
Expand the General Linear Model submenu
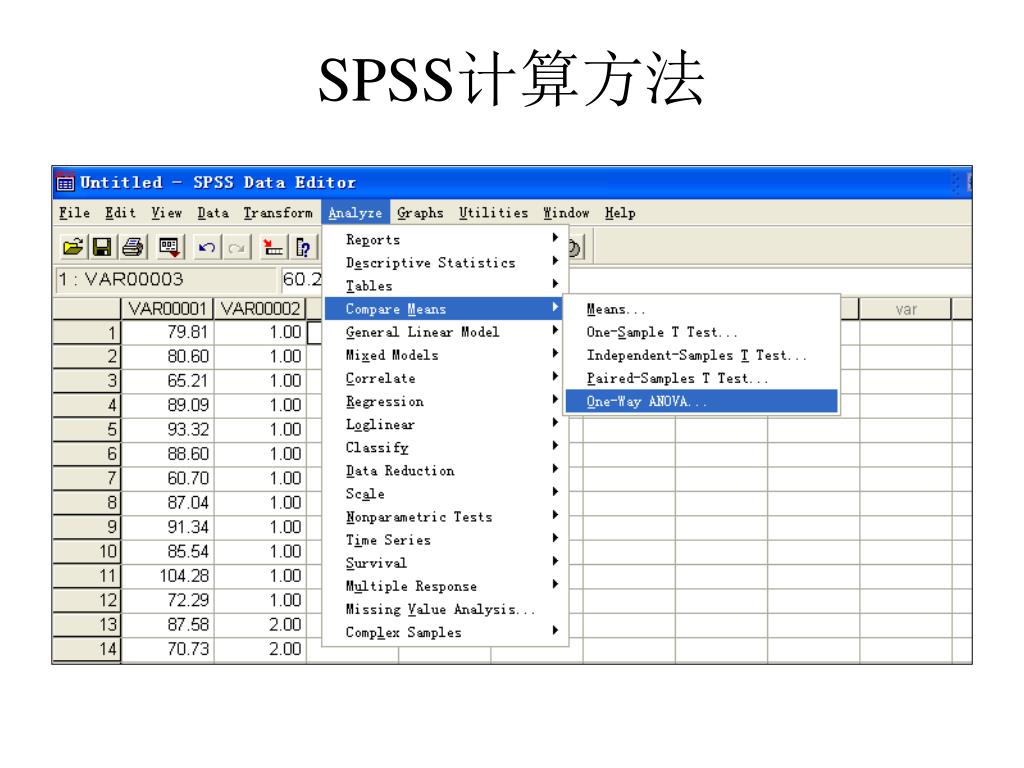point(446,332)
